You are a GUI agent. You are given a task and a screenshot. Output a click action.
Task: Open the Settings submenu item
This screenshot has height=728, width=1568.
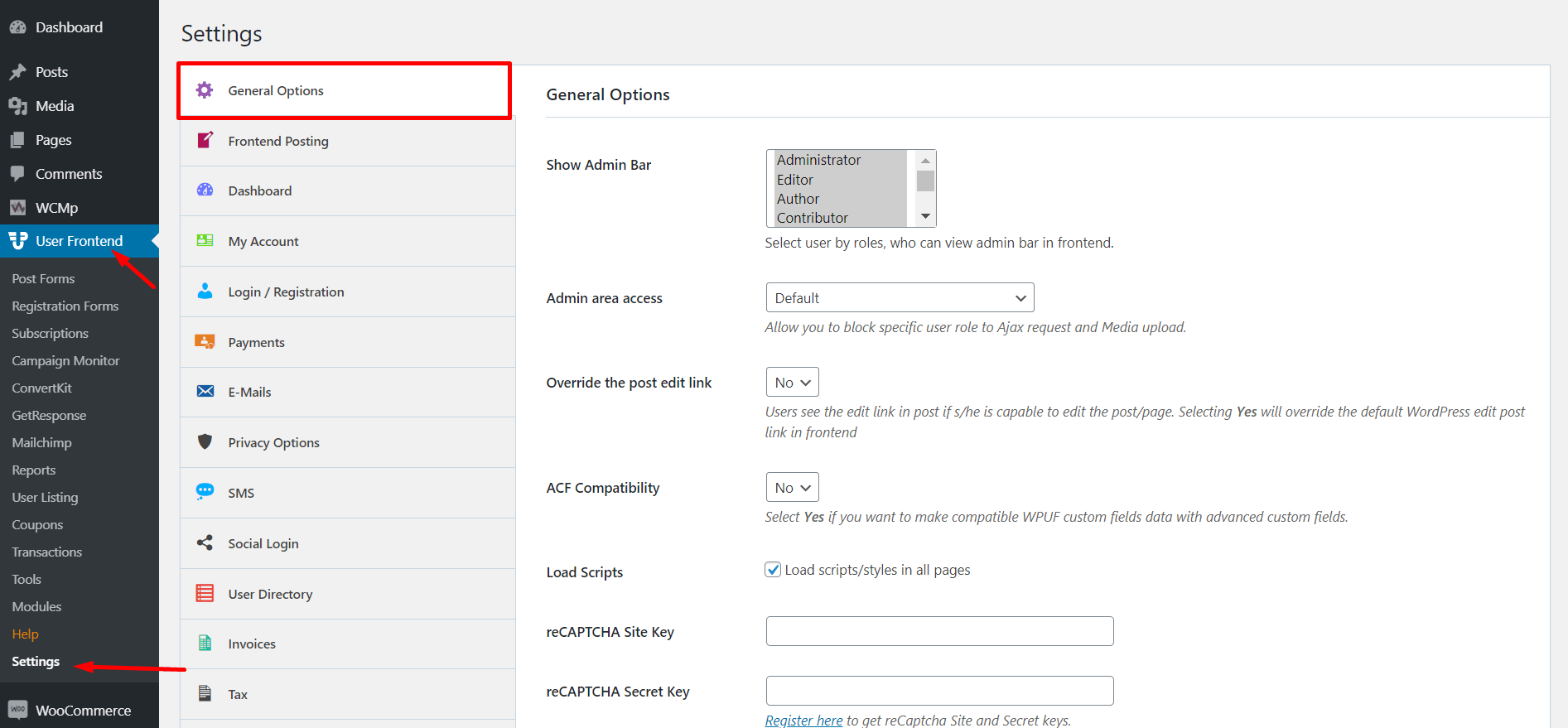point(36,662)
